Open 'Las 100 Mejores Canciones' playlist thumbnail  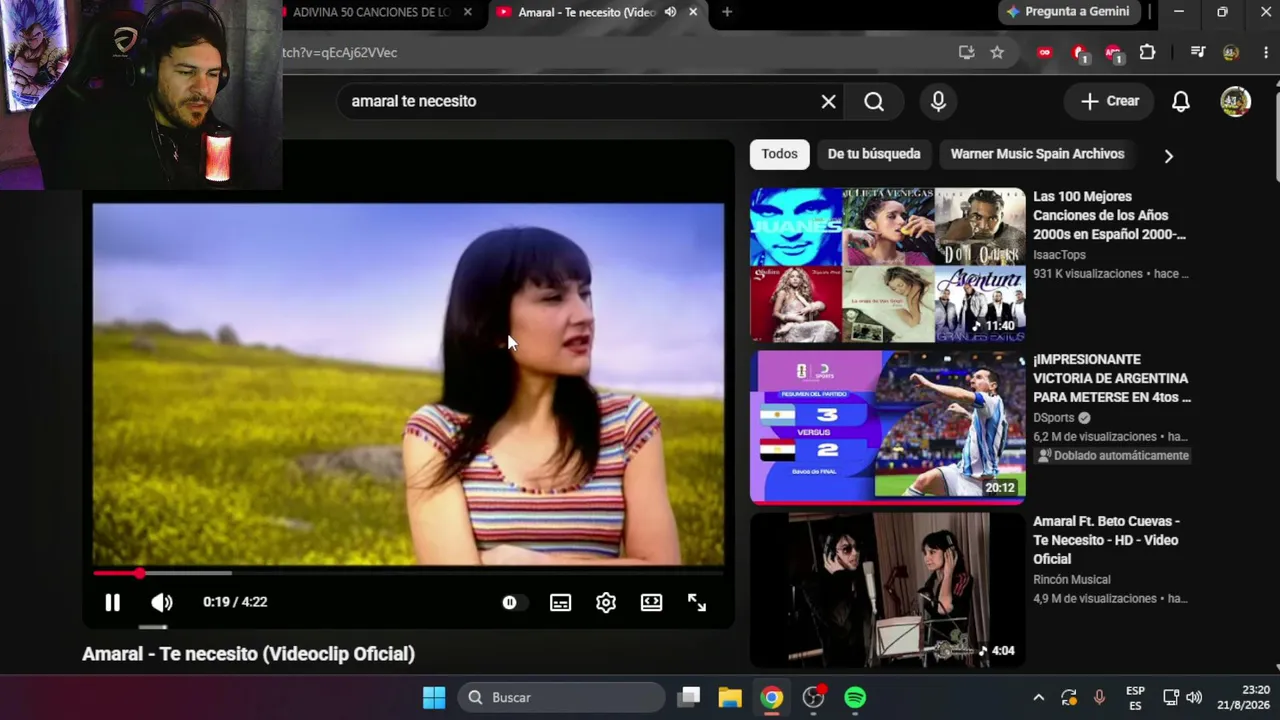click(888, 265)
